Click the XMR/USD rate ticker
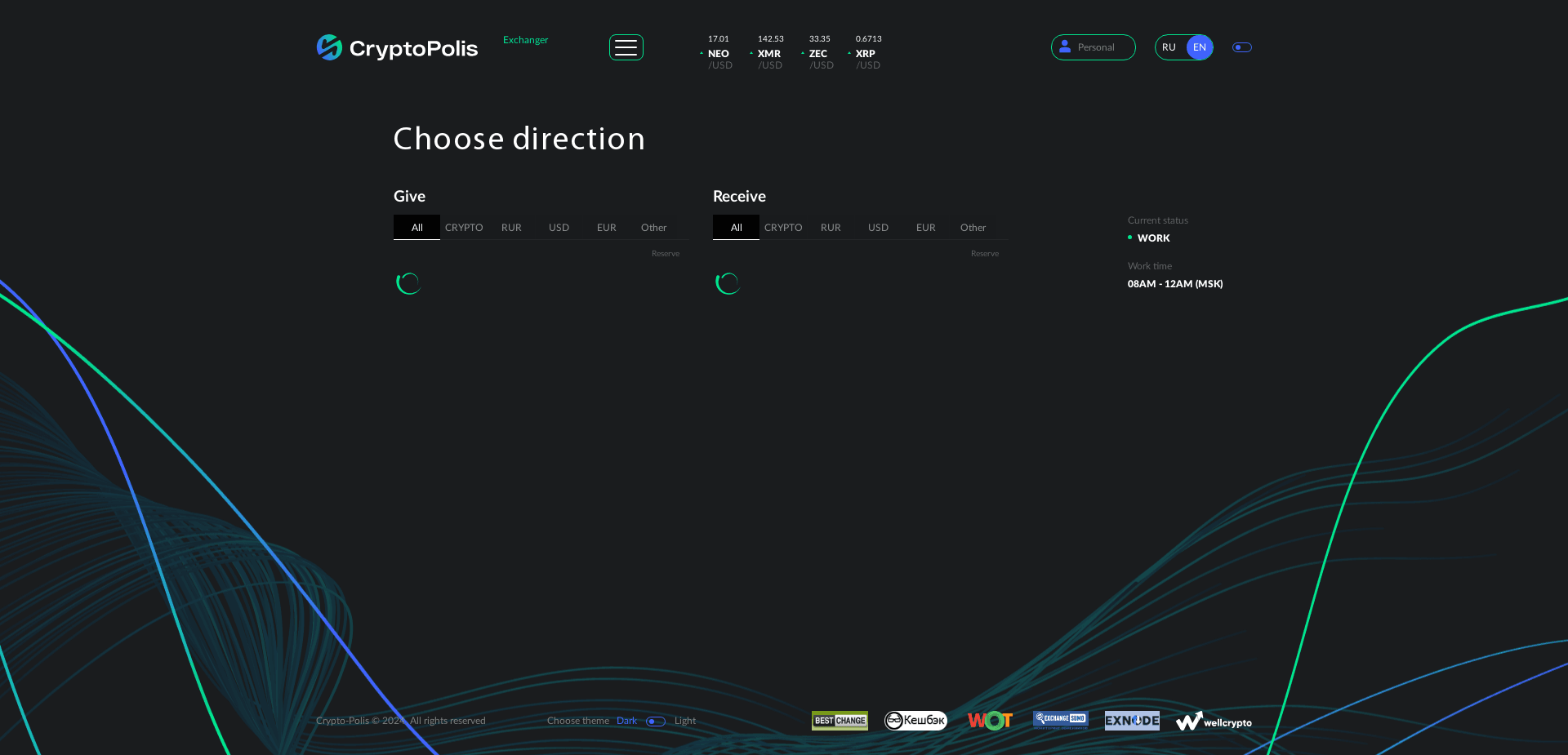Image resolution: width=1568 pixels, height=755 pixels. [768, 52]
